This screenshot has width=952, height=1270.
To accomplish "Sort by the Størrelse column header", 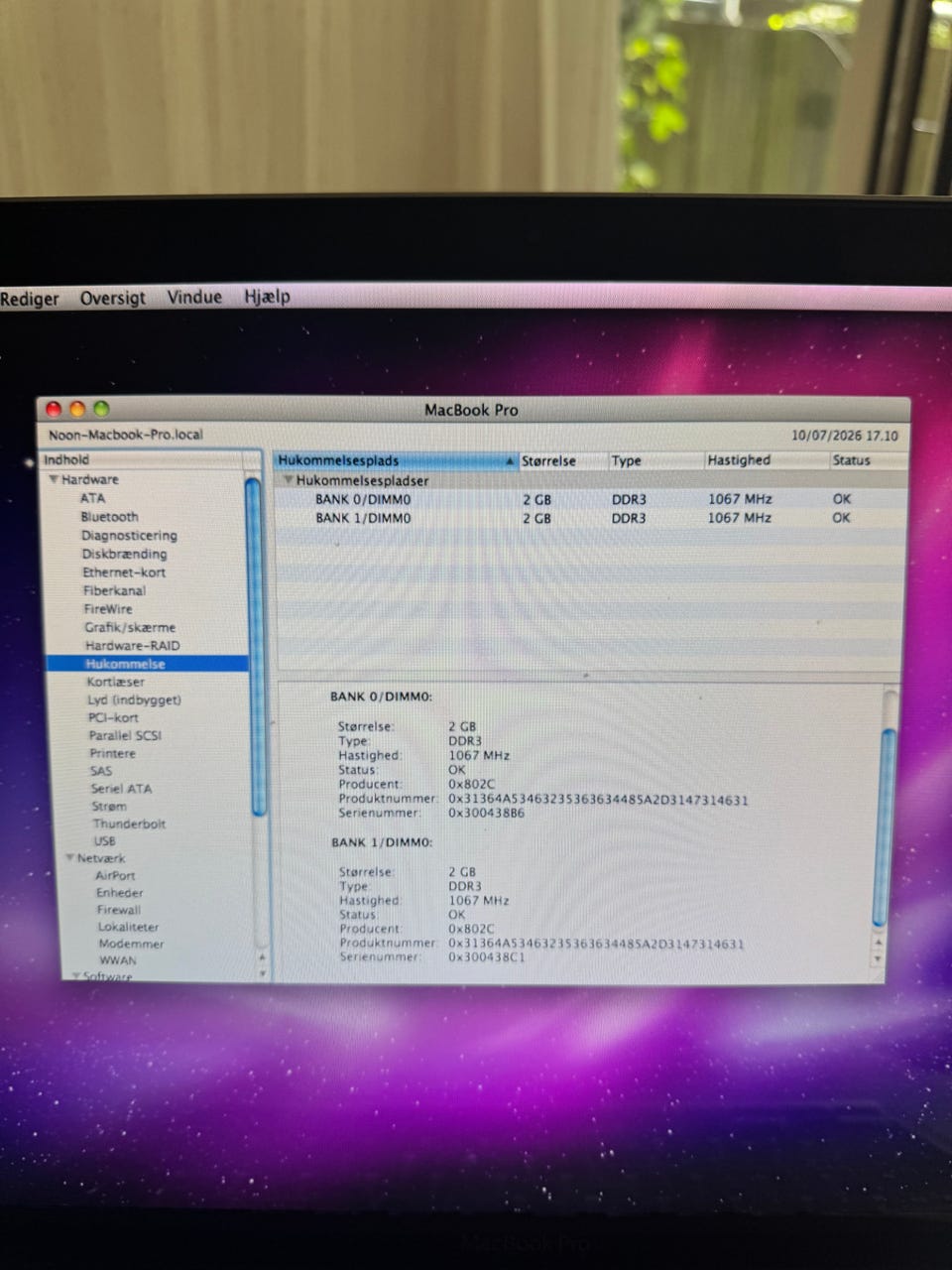I will pyautogui.click(x=562, y=460).
